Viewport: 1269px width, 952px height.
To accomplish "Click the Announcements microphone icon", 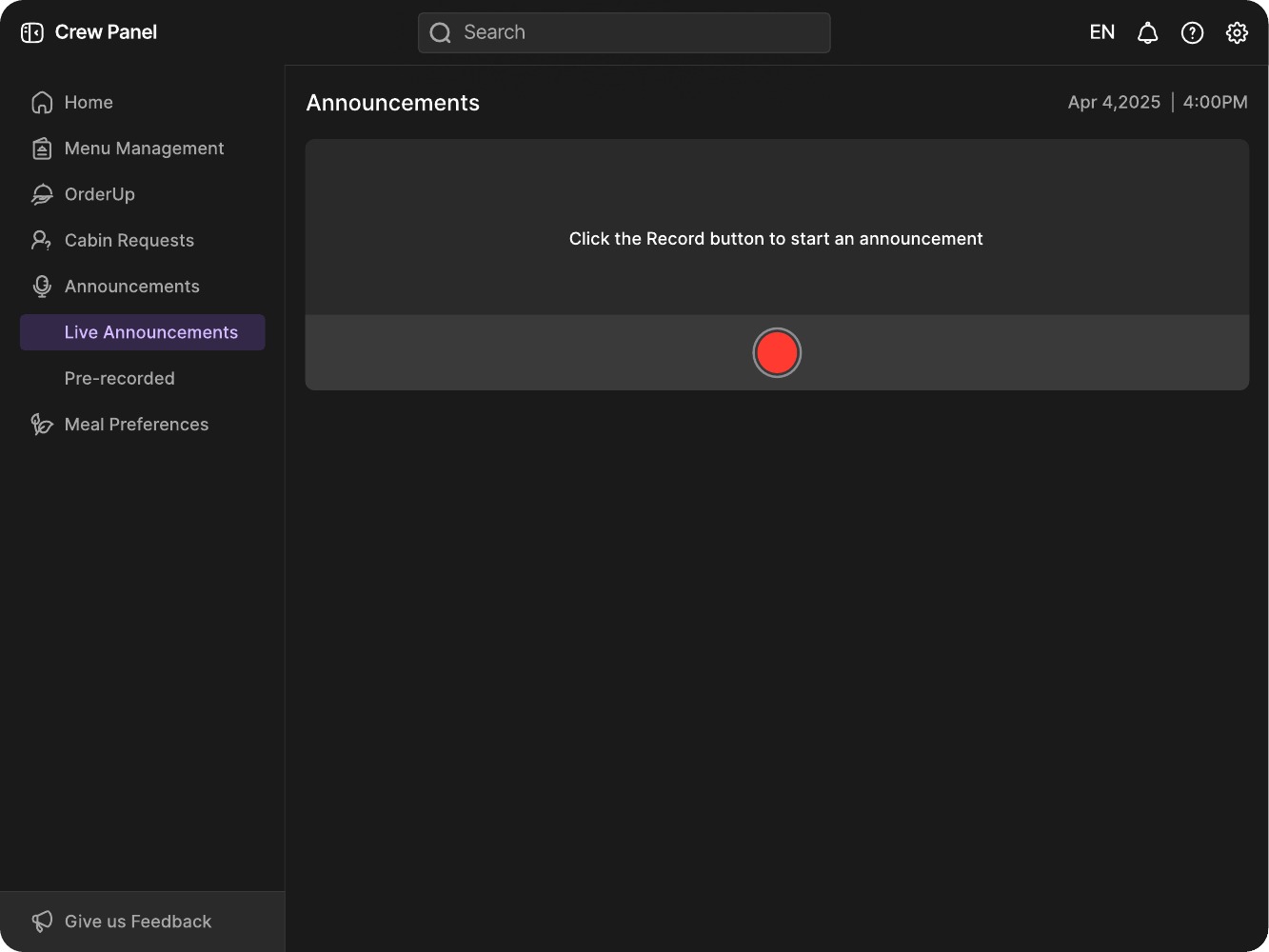I will (42, 287).
